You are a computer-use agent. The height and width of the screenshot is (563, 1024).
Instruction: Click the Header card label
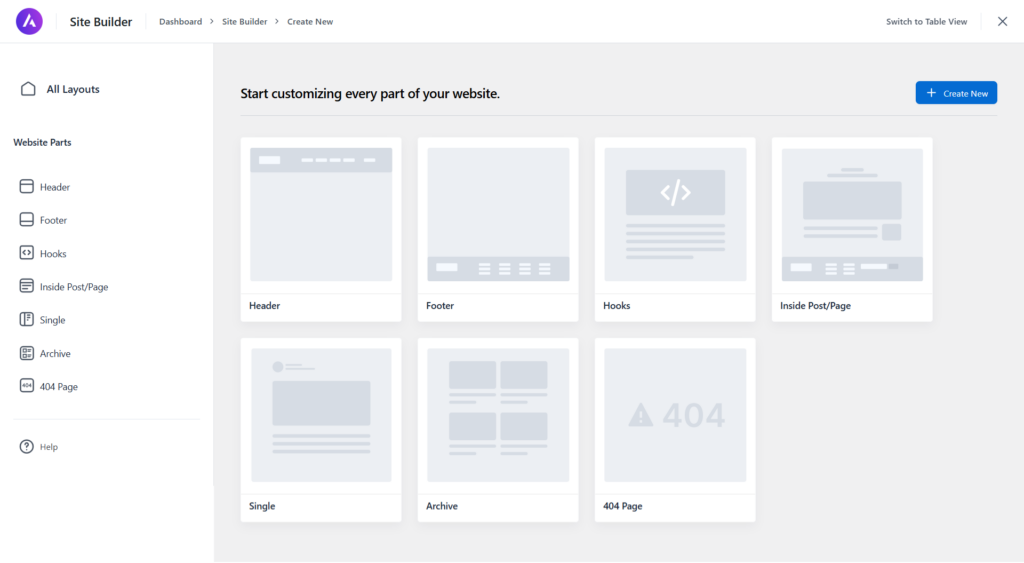pos(264,306)
